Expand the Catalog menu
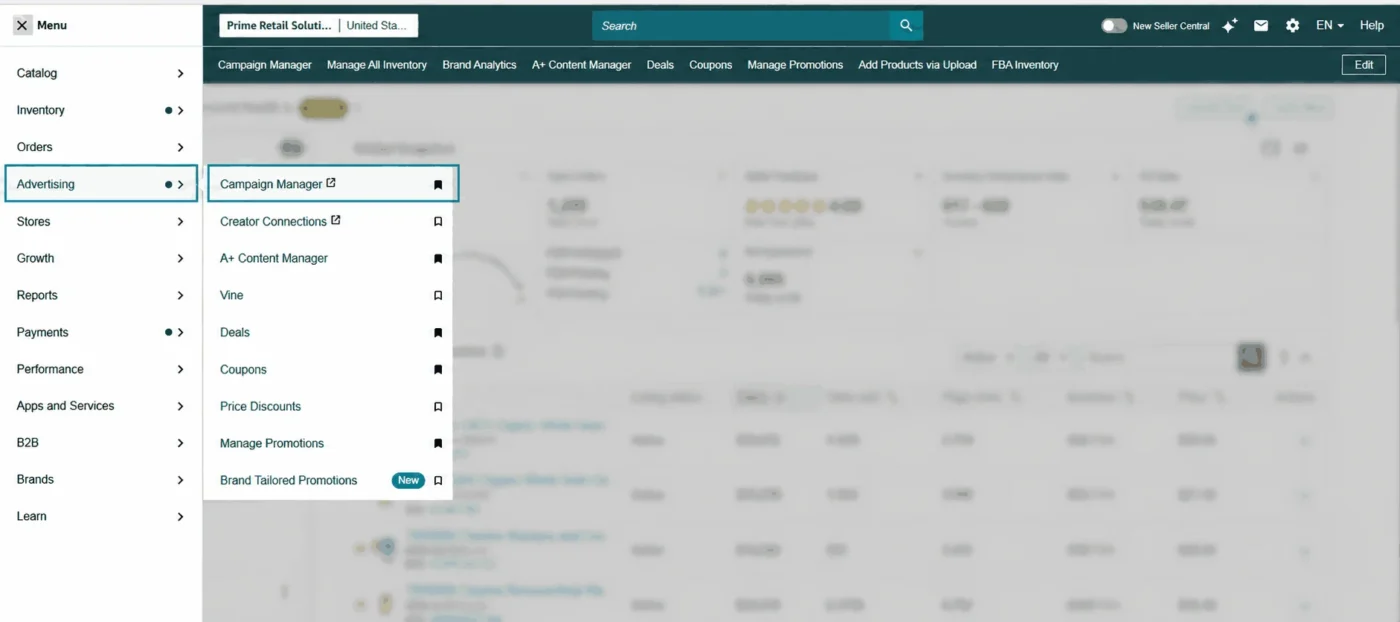The width and height of the screenshot is (1400, 622). (100, 73)
